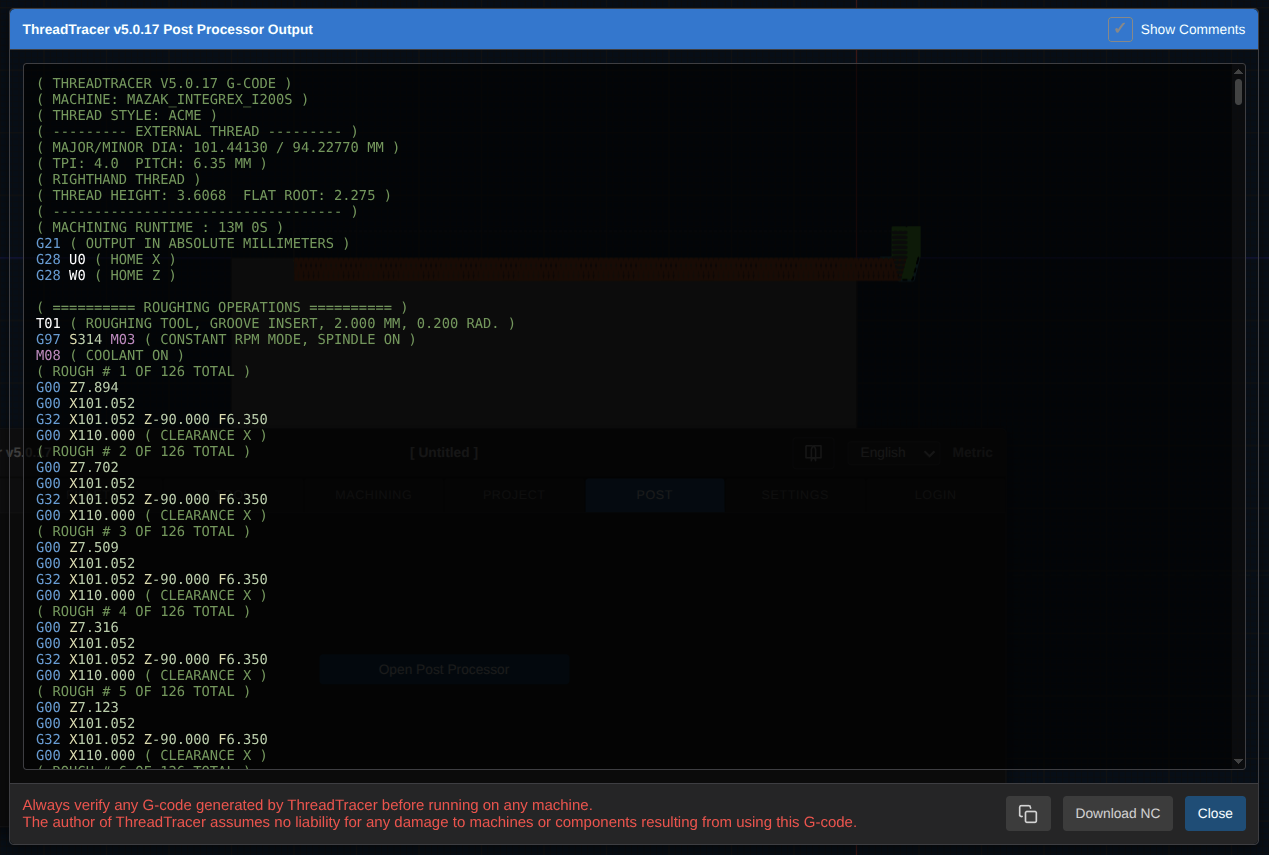
Task: Click the G00 Z7.316 line
Action: point(77,627)
